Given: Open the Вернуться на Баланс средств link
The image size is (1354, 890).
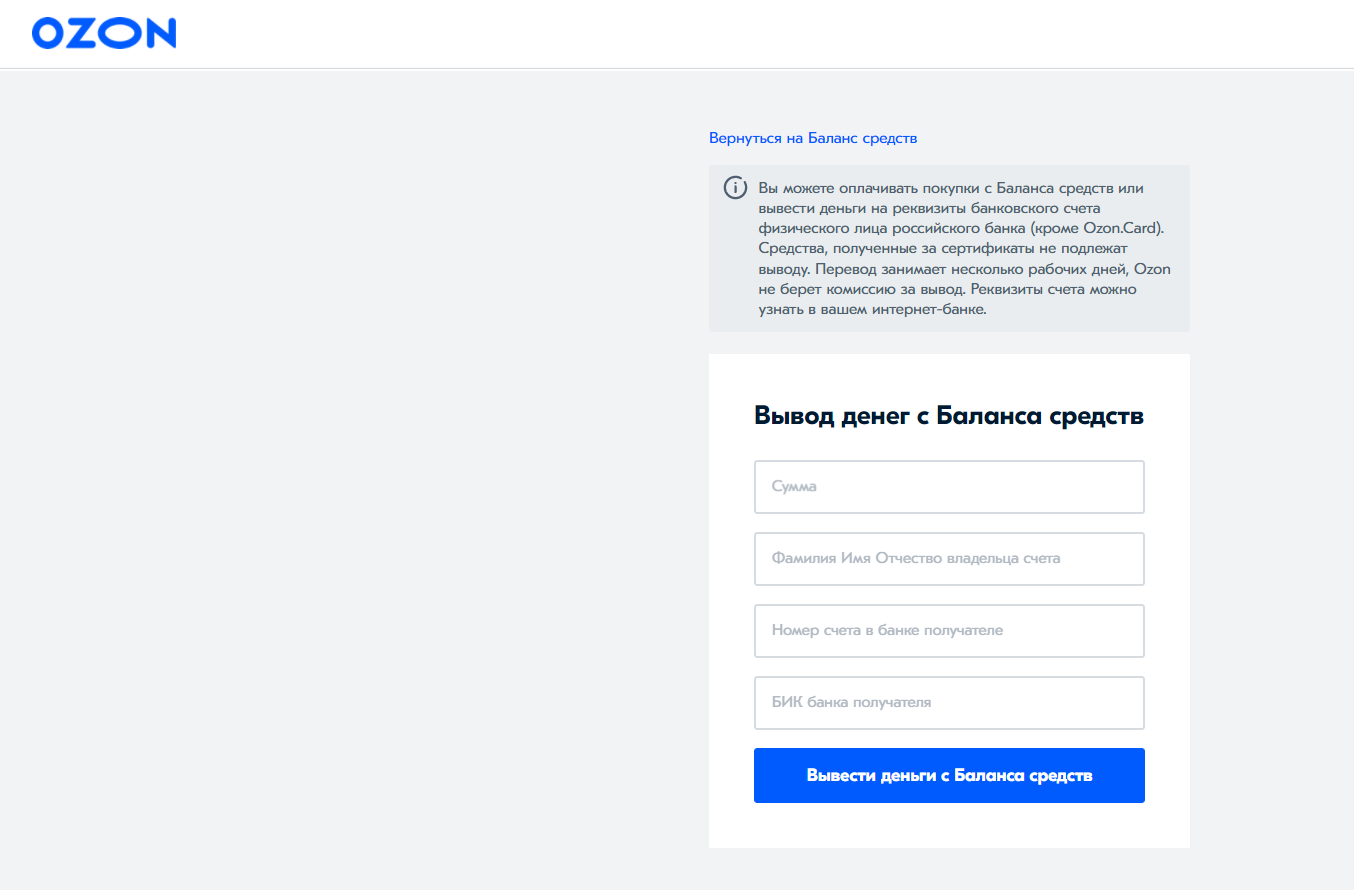Looking at the screenshot, I should pos(813,138).
